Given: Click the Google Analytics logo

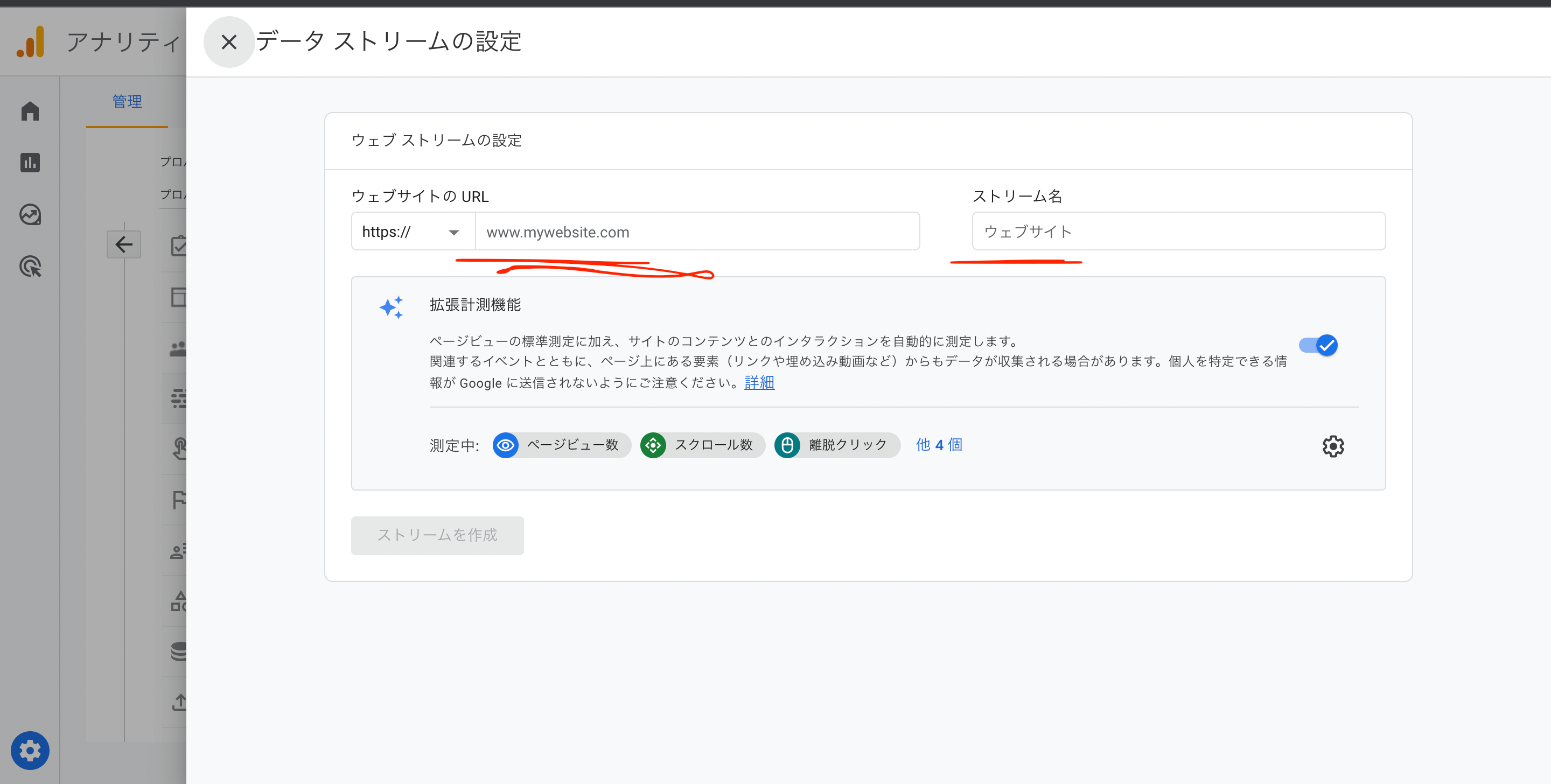Looking at the screenshot, I should coord(31,42).
